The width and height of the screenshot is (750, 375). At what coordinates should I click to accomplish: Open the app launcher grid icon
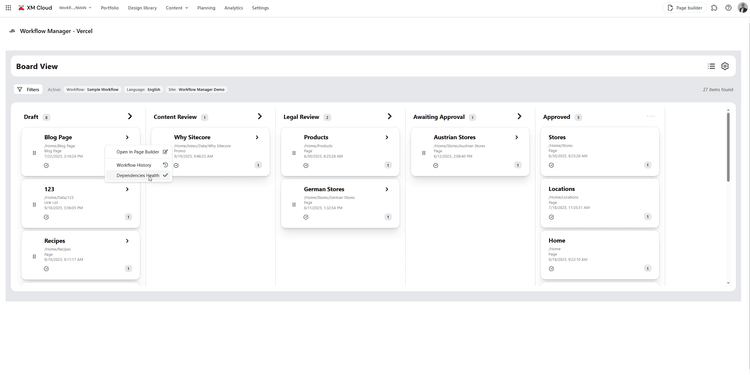point(8,8)
